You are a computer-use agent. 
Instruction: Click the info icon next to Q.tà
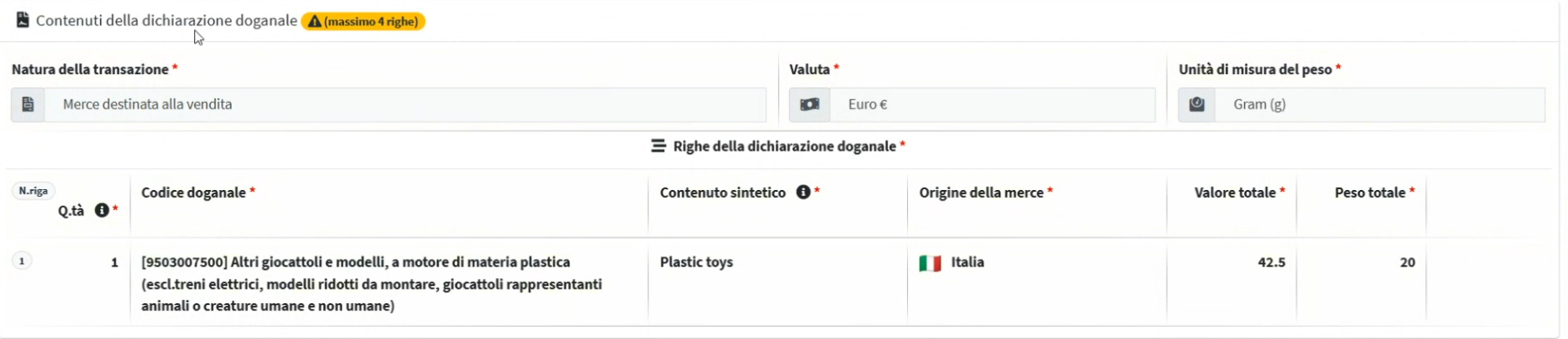pyautogui.click(x=102, y=210)
